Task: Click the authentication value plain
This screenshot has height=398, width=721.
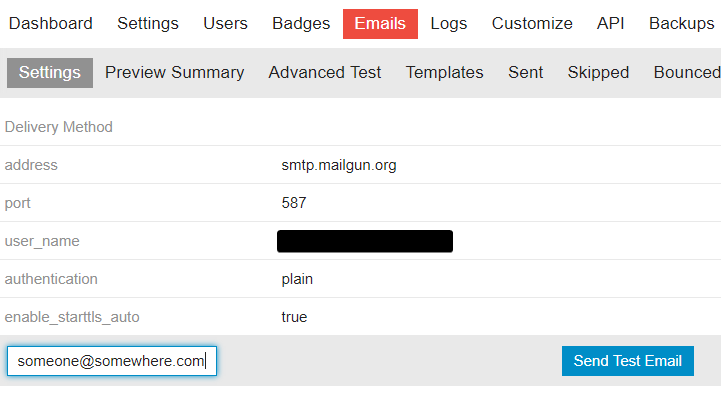Action: 297,279
